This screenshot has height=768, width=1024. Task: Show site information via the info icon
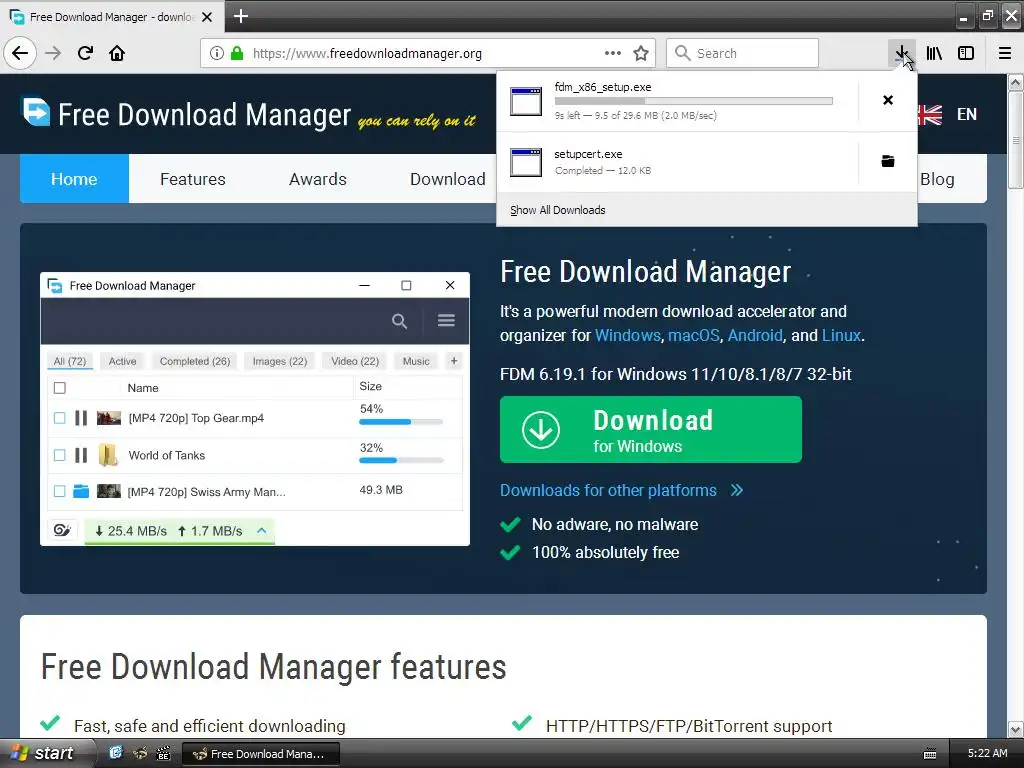coord(217,53)
